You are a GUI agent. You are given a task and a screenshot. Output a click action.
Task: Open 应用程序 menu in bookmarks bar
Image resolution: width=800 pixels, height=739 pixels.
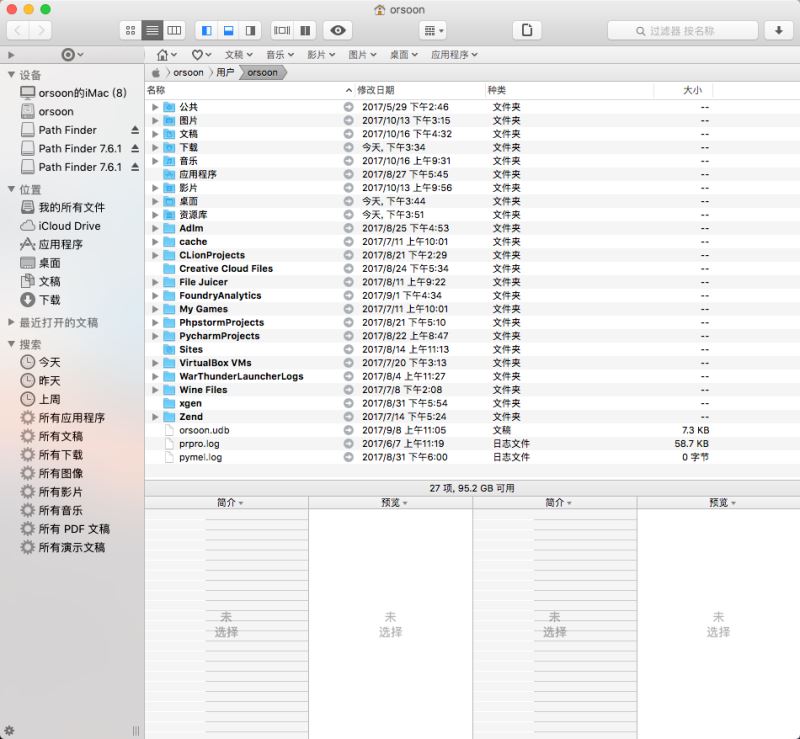[x=454, y=55]
